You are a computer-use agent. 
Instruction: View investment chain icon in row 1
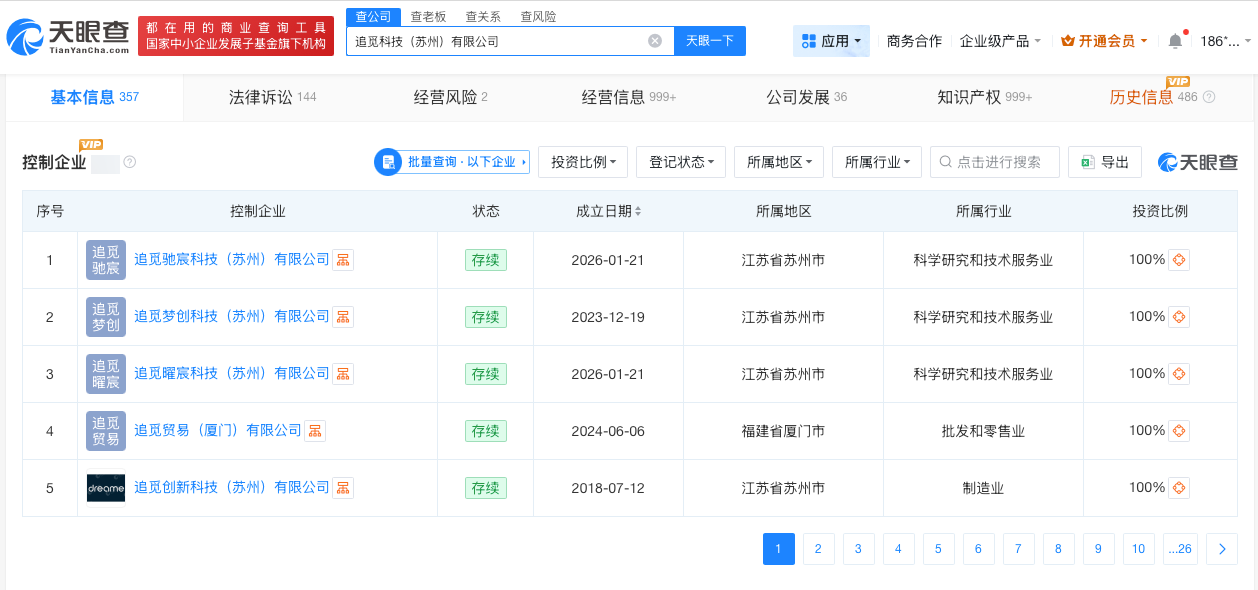pos(1179,260)
